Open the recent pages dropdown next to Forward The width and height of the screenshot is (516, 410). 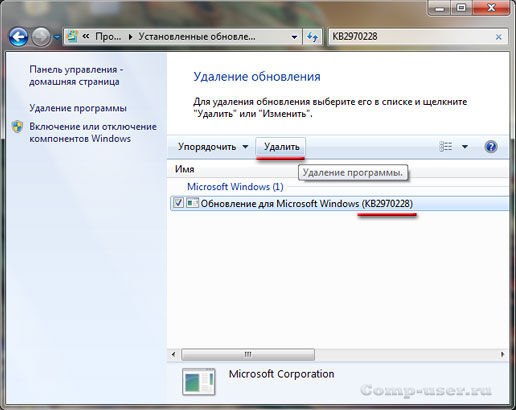pos(57,37)
